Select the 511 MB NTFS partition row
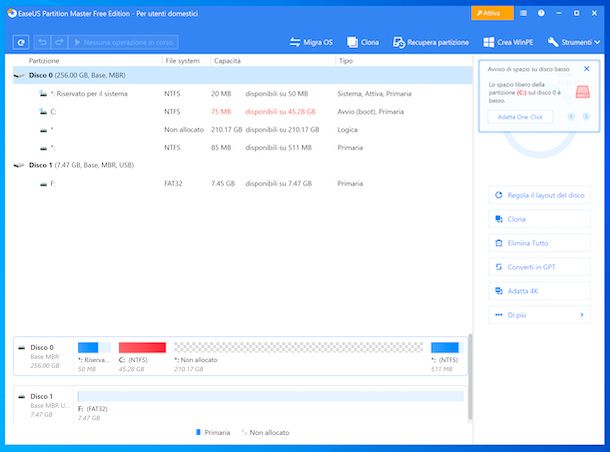Viewport: 610px width, 452px height. point(242,147)
